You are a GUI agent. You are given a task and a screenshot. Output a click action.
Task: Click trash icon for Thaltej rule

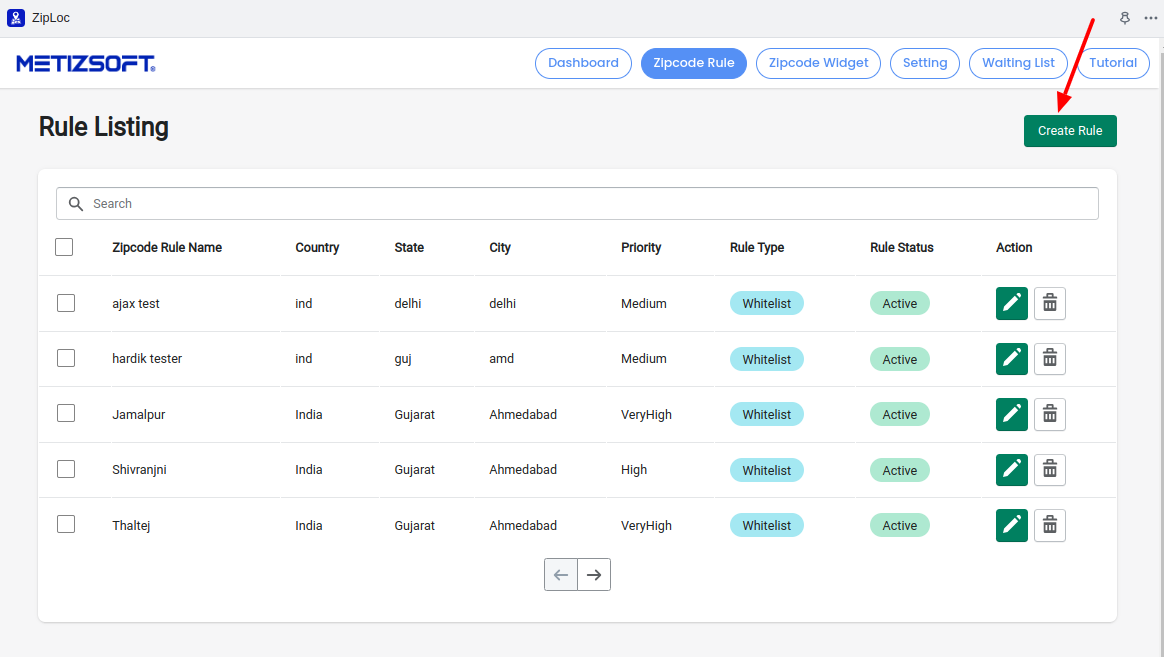1049,525
